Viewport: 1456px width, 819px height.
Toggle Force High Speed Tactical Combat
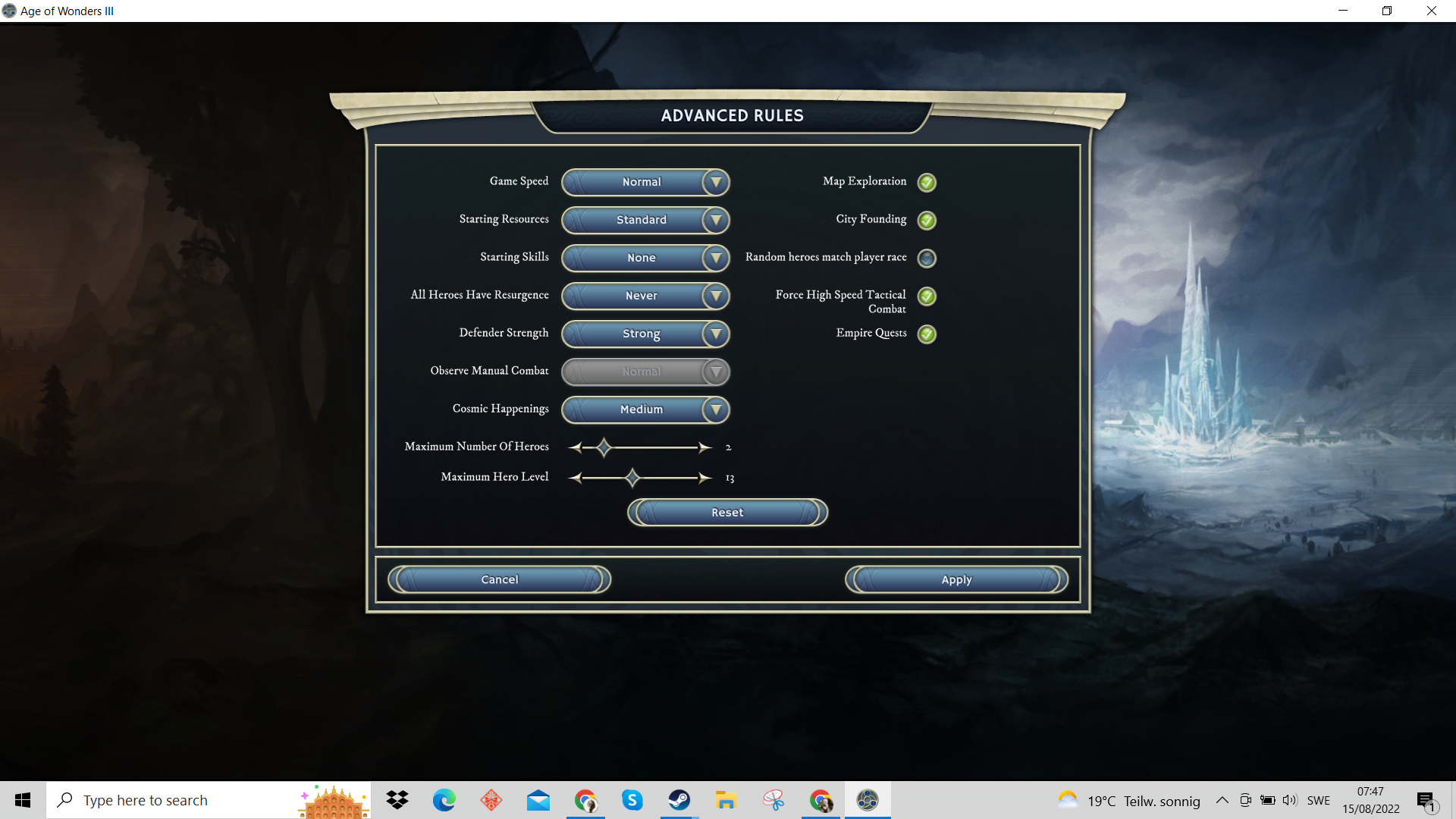pyautogui.click(x=927, y=296)
